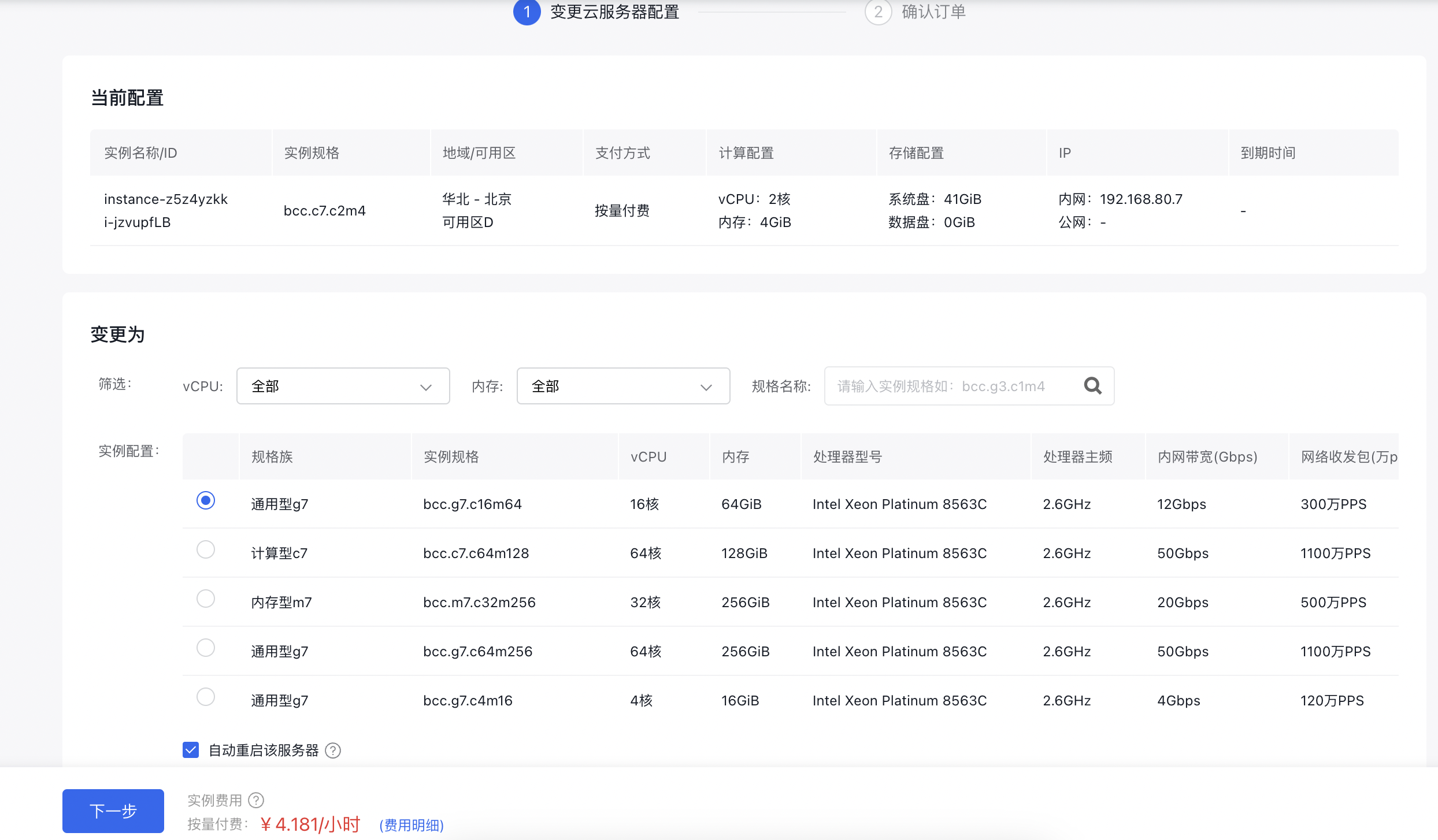Image resolution: width=1438 pixels, height=840 pixels.
Task: Uncheck 自动重启该服务器 checkbox
Action: click(x=191, y=750)
